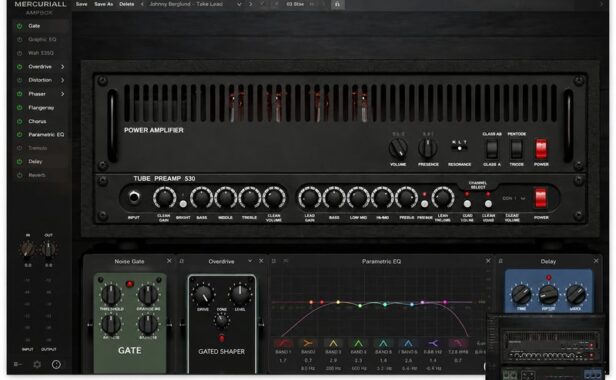Image resolution: width=616 pixels, height=380 pixels.
Task: Toggle the red Power switch on the power amplifier
Action: (541, 149)
